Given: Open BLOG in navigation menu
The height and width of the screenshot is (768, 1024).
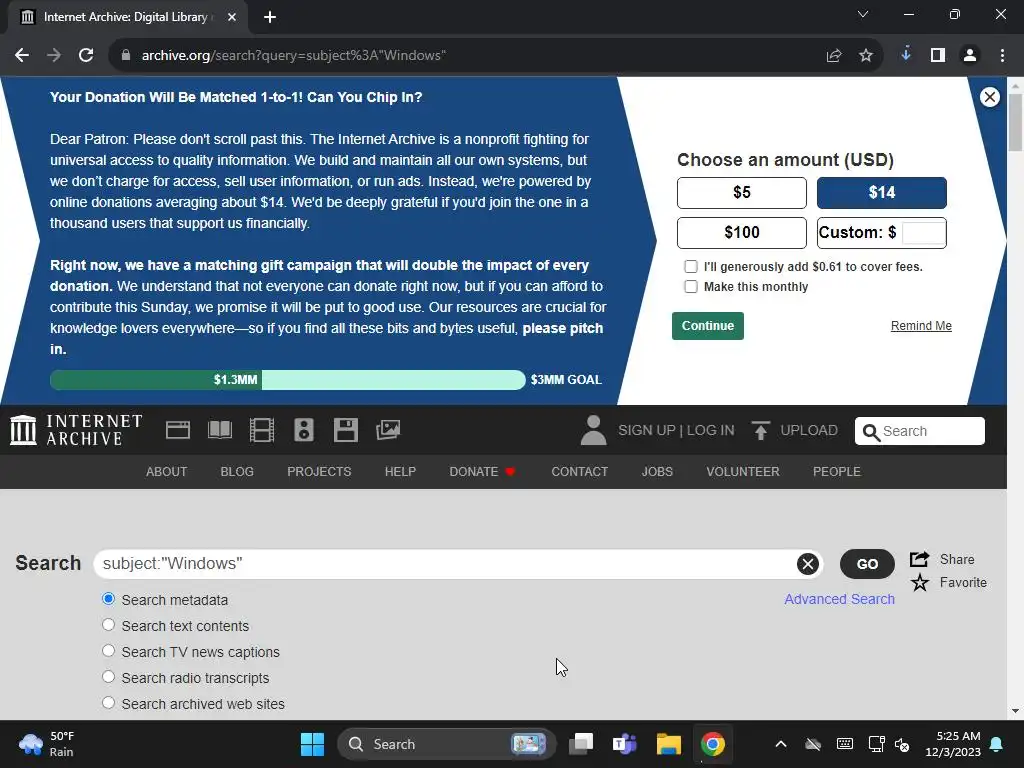Looking at the screenshot, I should point(237,472).
